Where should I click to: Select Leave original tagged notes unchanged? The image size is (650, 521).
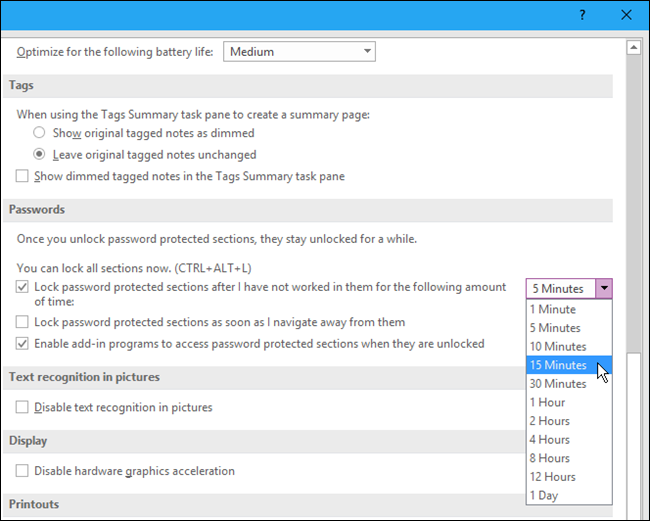point(39,155)
